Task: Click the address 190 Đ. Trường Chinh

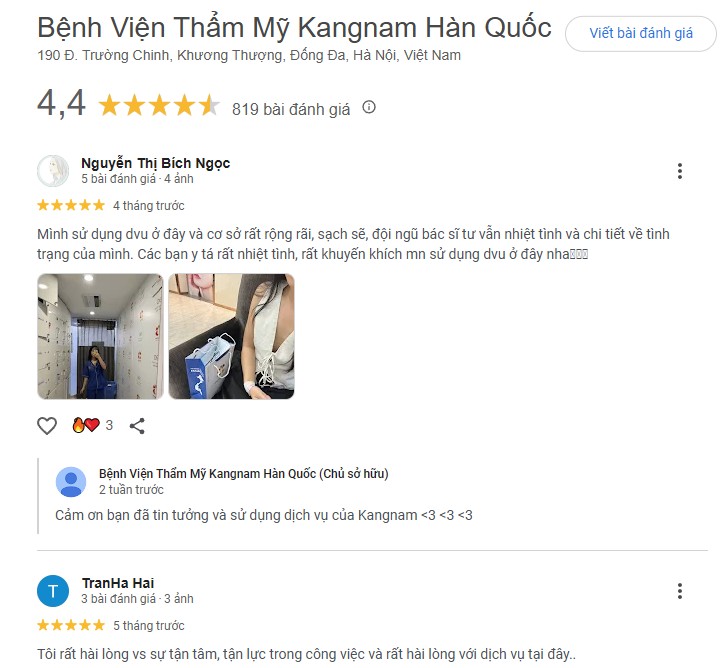Action: click(249, 56)
